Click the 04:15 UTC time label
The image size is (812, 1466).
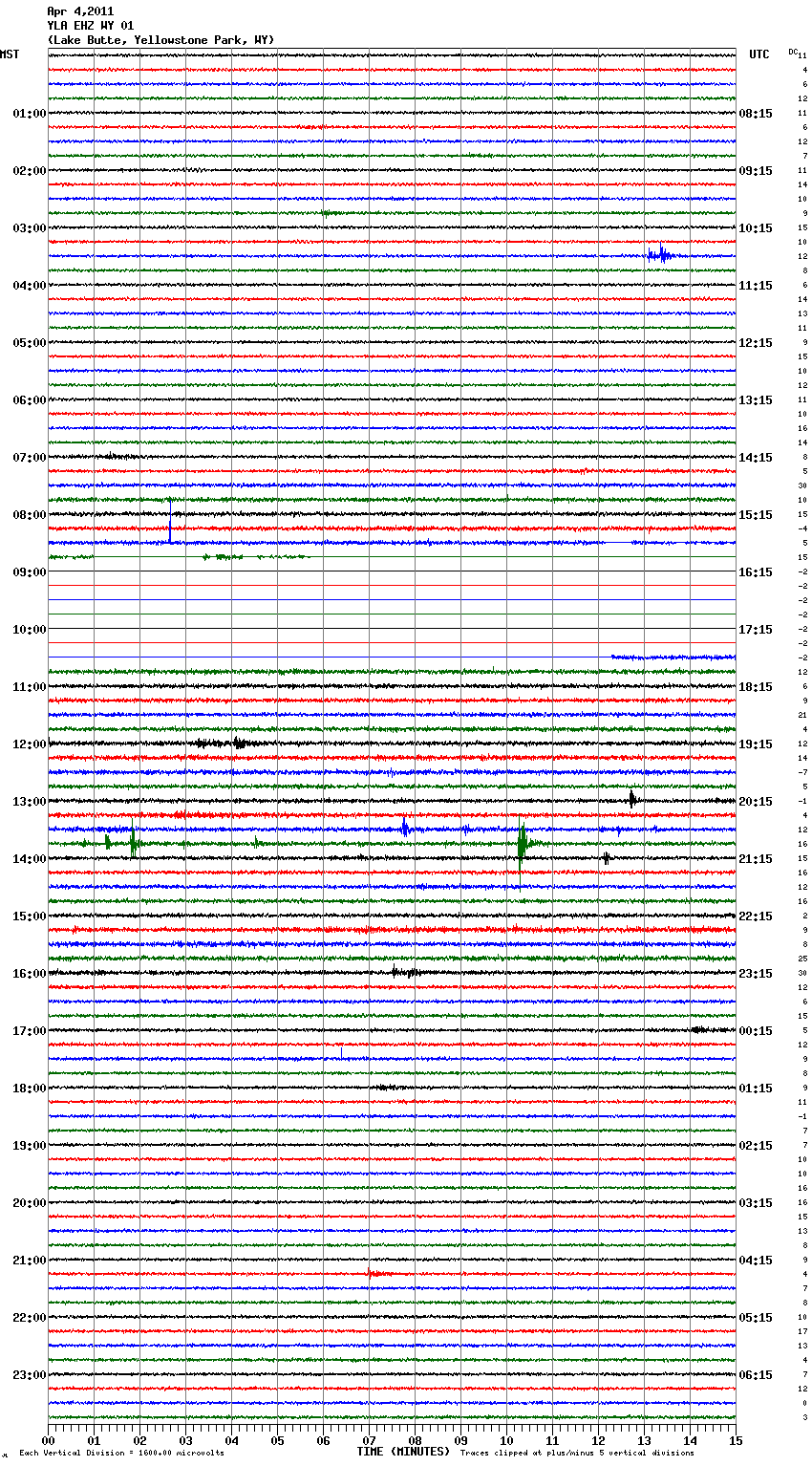756,1261
